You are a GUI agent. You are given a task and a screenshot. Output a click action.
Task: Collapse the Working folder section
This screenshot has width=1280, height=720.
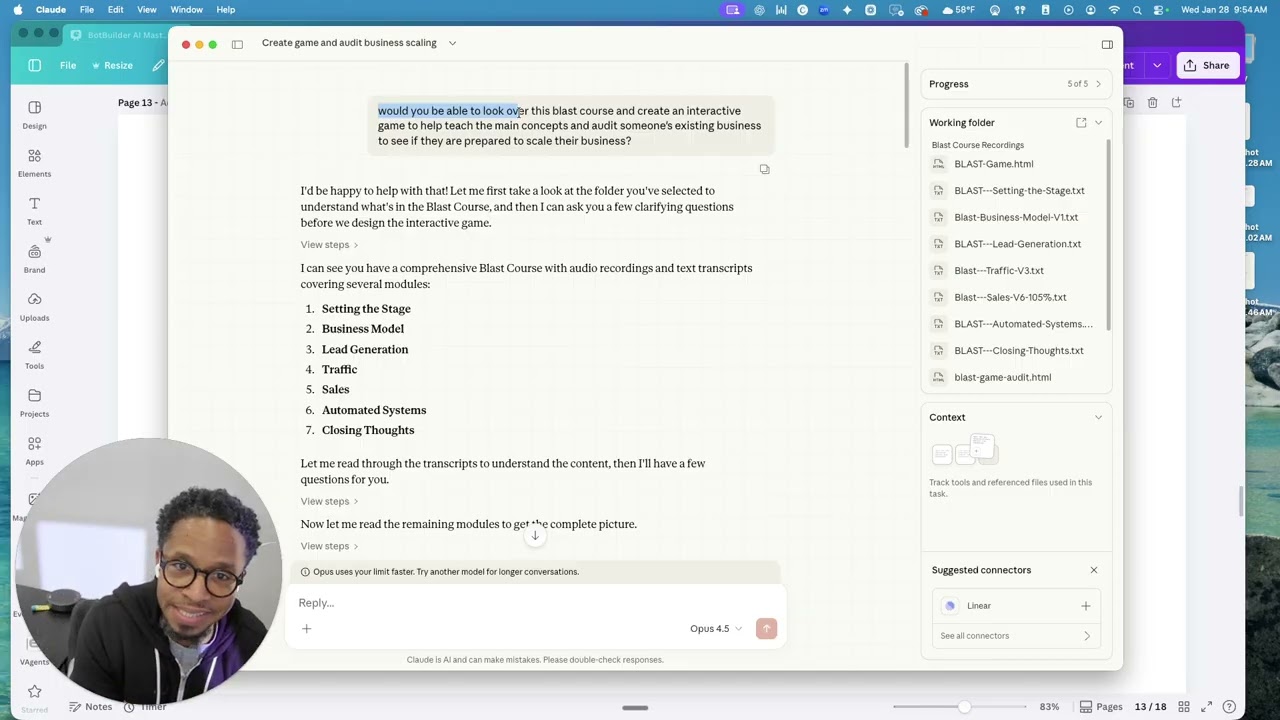pos(1098,123)
